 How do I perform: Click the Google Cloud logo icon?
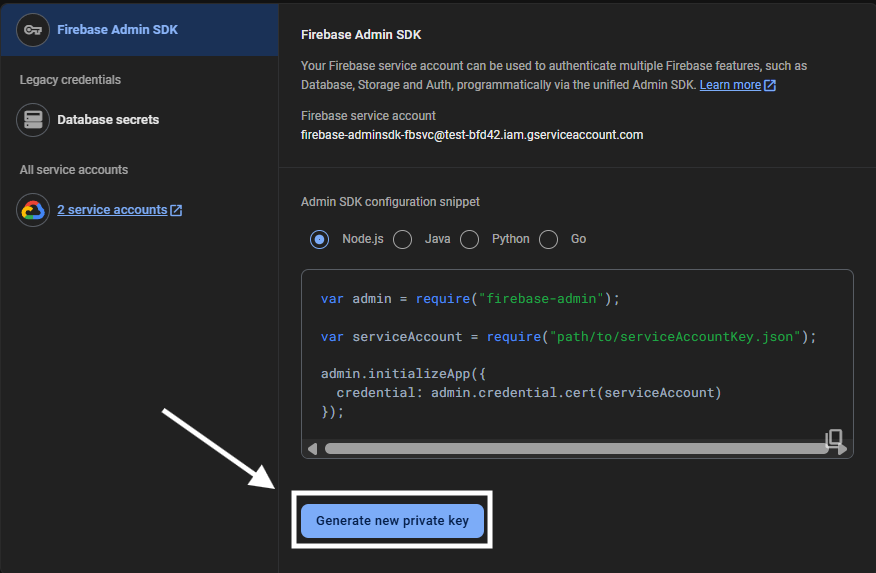click(33, 210)
